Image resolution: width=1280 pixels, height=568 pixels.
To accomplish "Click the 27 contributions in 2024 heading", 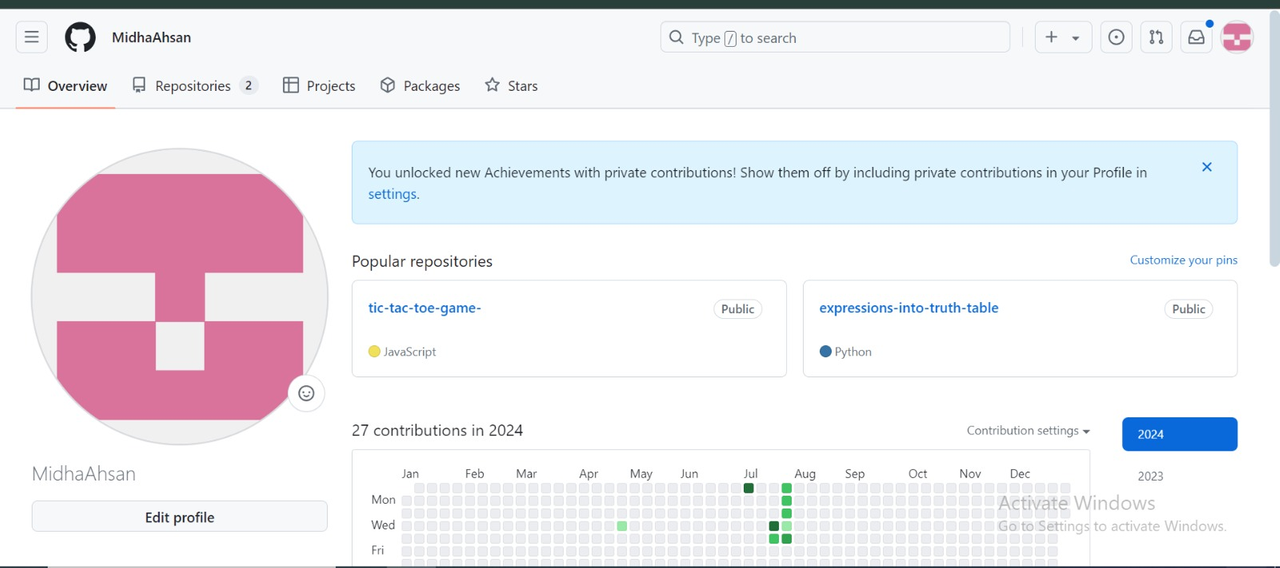I will [x=437, y=431].
